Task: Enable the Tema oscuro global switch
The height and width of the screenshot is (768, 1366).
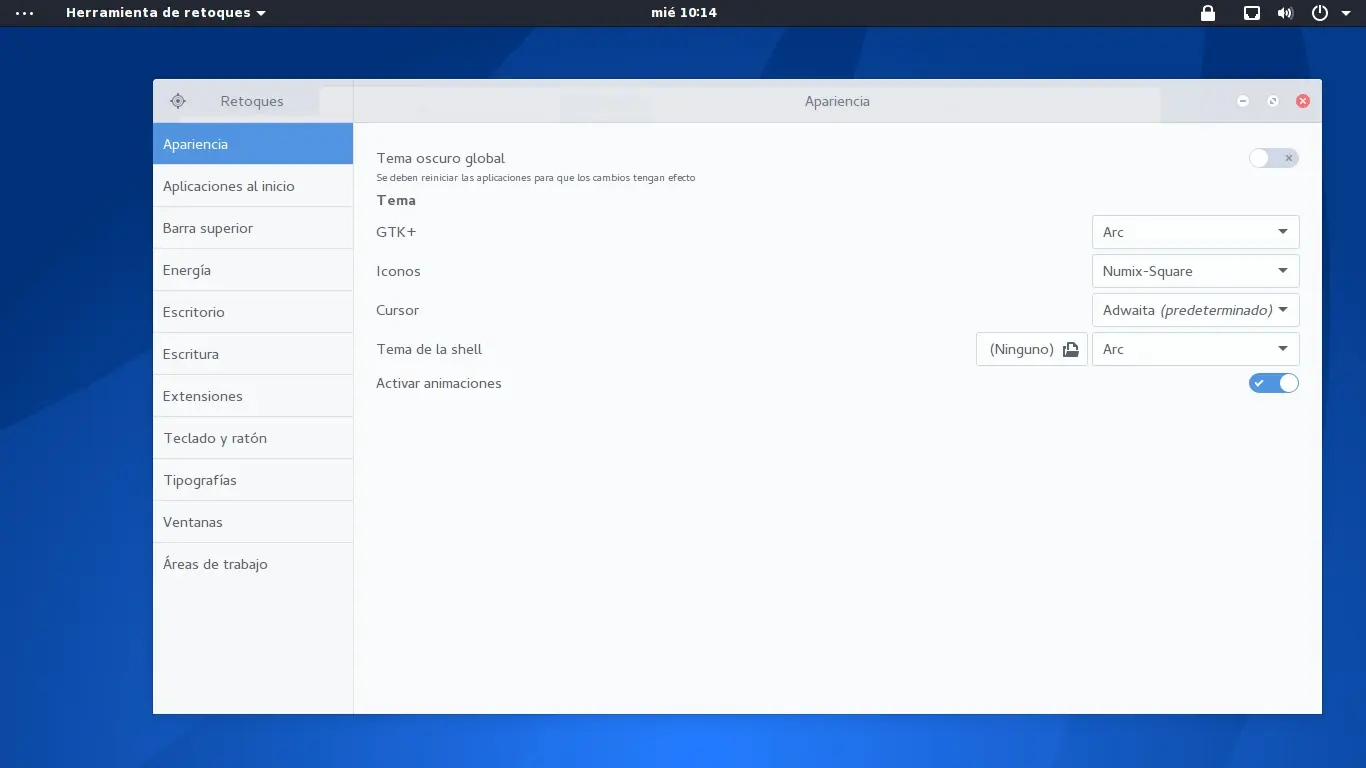Action: (x=1274, y=158)
